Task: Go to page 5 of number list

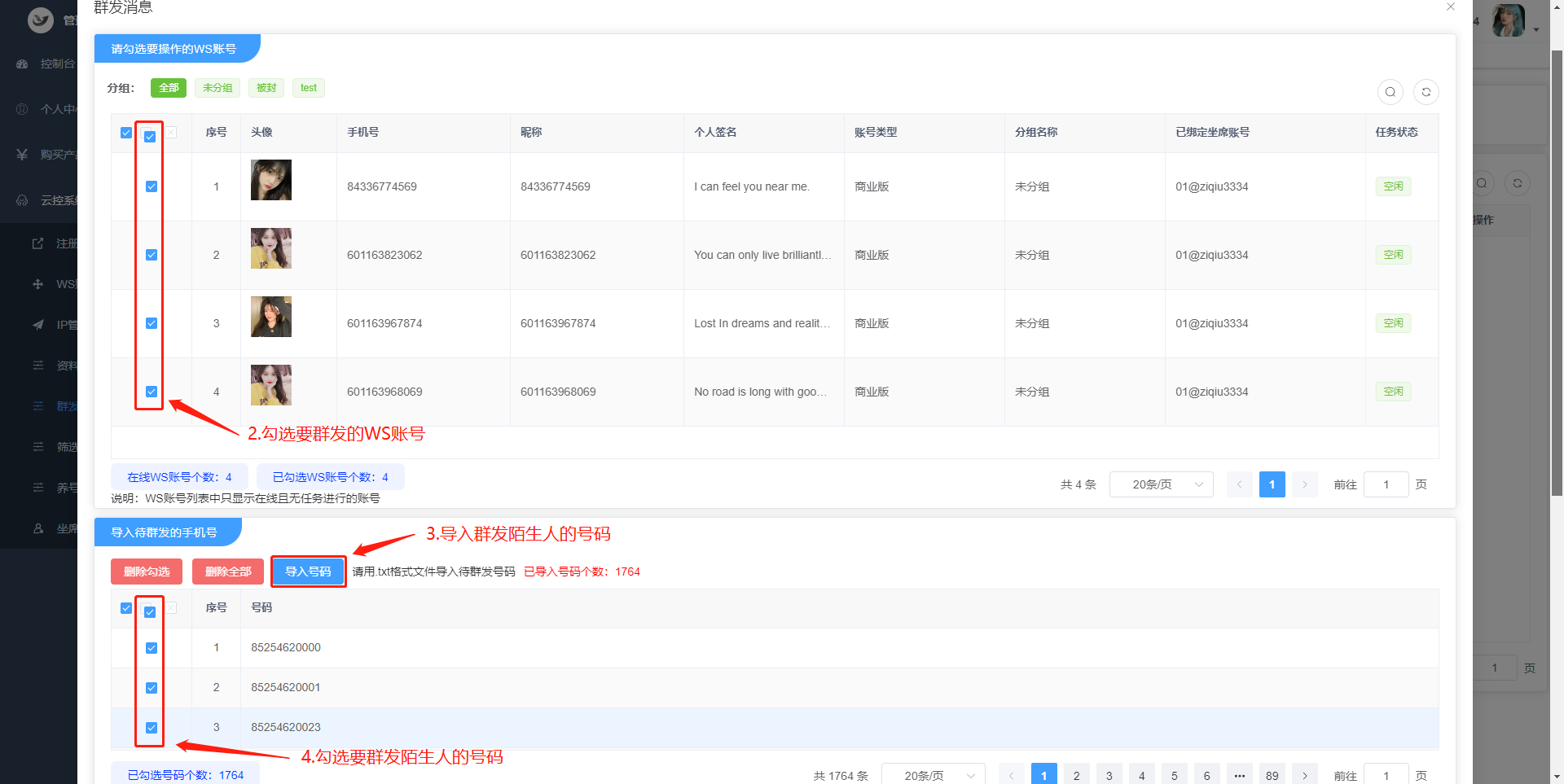Action: tap(1175, 775)
